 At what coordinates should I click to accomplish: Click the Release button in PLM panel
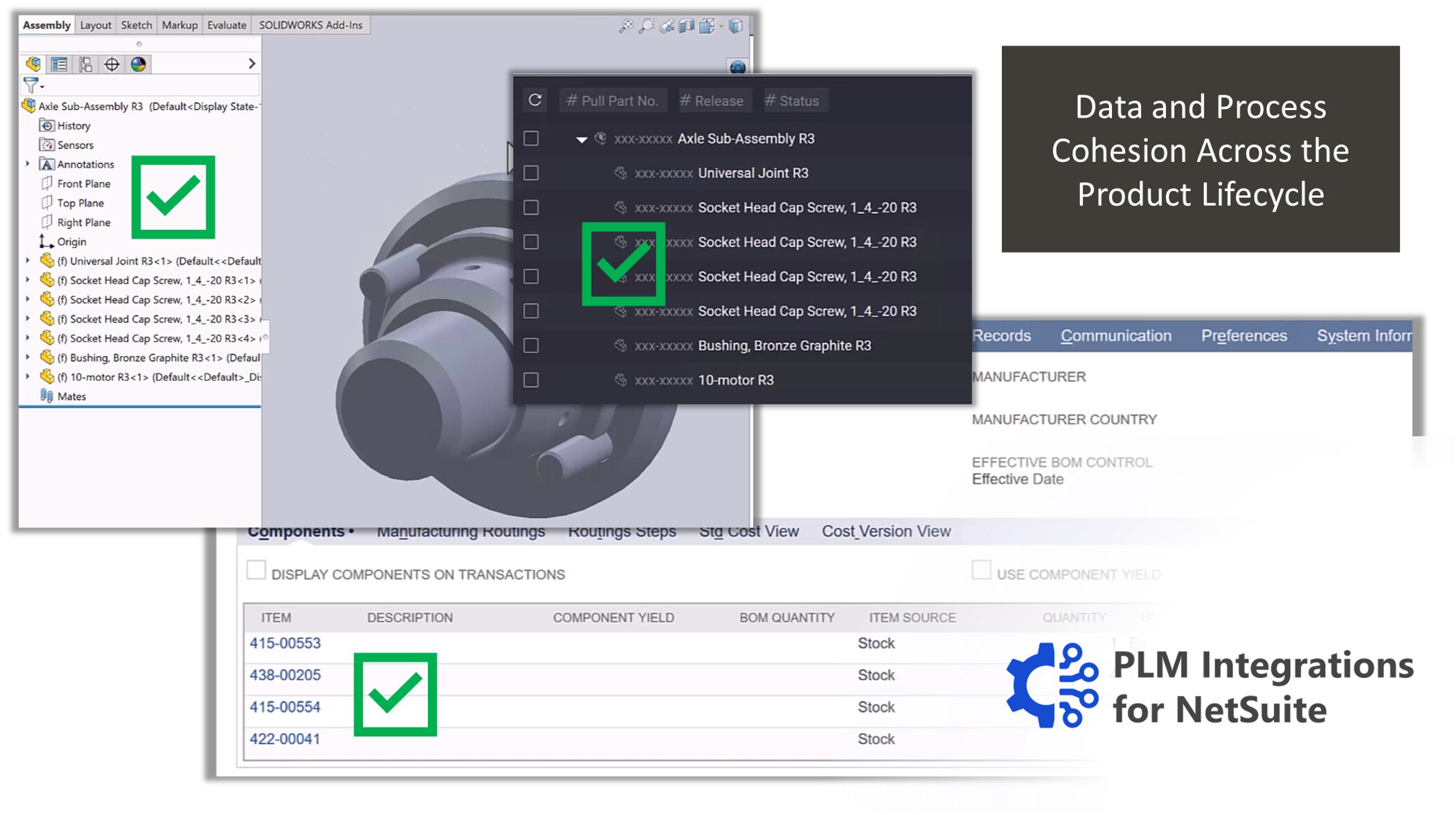click(711, 100)
